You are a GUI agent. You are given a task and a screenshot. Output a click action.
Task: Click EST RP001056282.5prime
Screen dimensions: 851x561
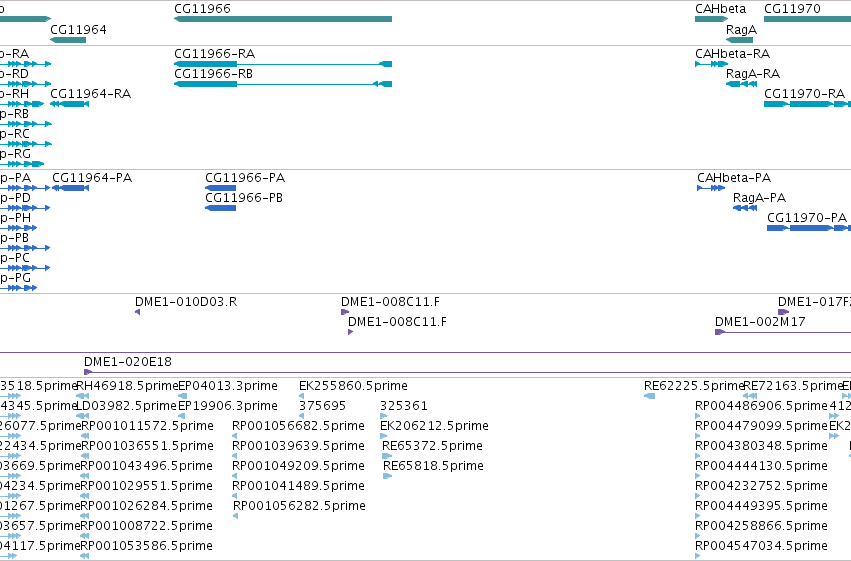pos(236,516)
